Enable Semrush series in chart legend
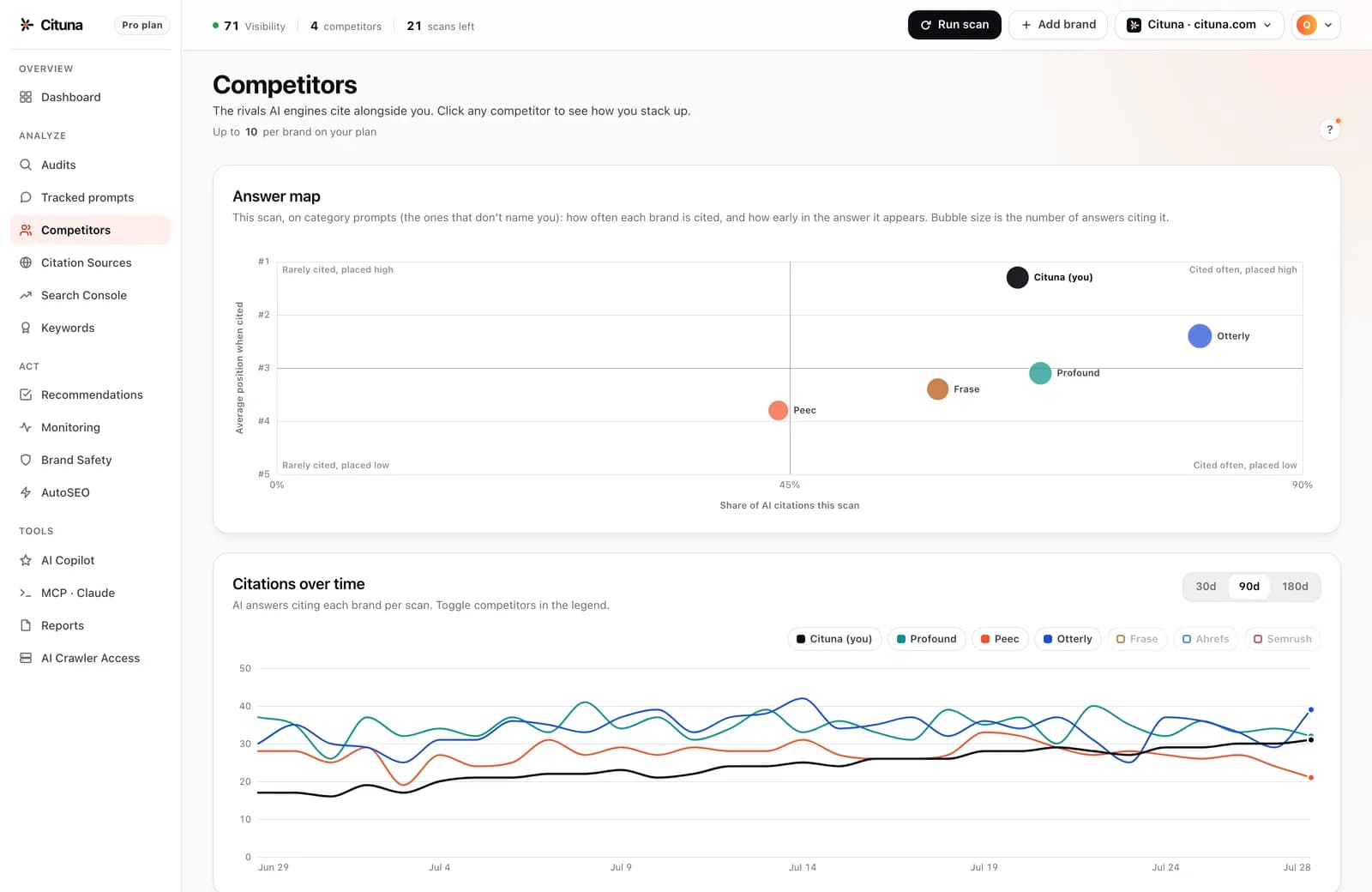1372x892 pixels. 1283,639
